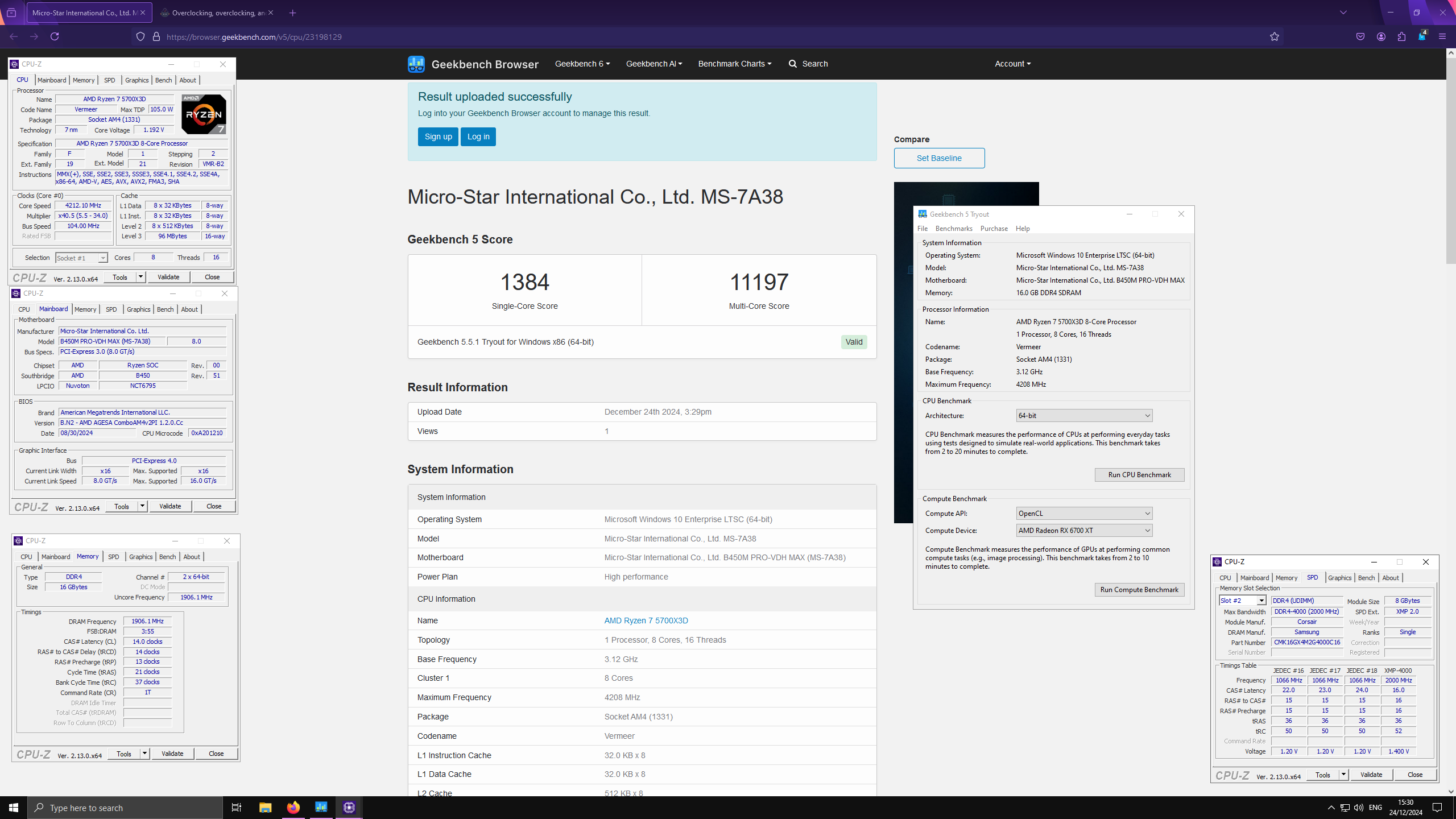Open Architecture 64-bit combo box
The height and width of the screenshot is (819, 1456).
click(x=1084, y=416)
